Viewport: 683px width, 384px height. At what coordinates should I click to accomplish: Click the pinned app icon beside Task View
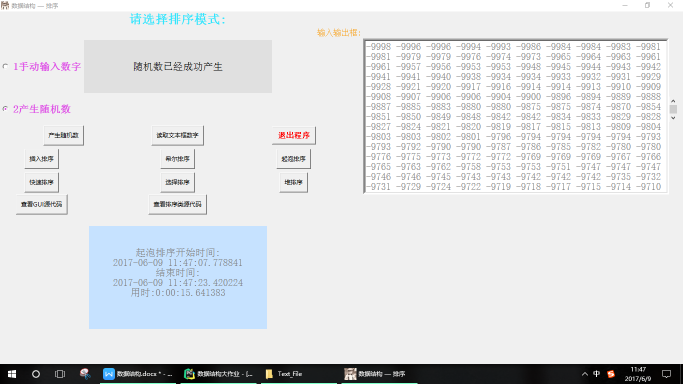[85, 374]
